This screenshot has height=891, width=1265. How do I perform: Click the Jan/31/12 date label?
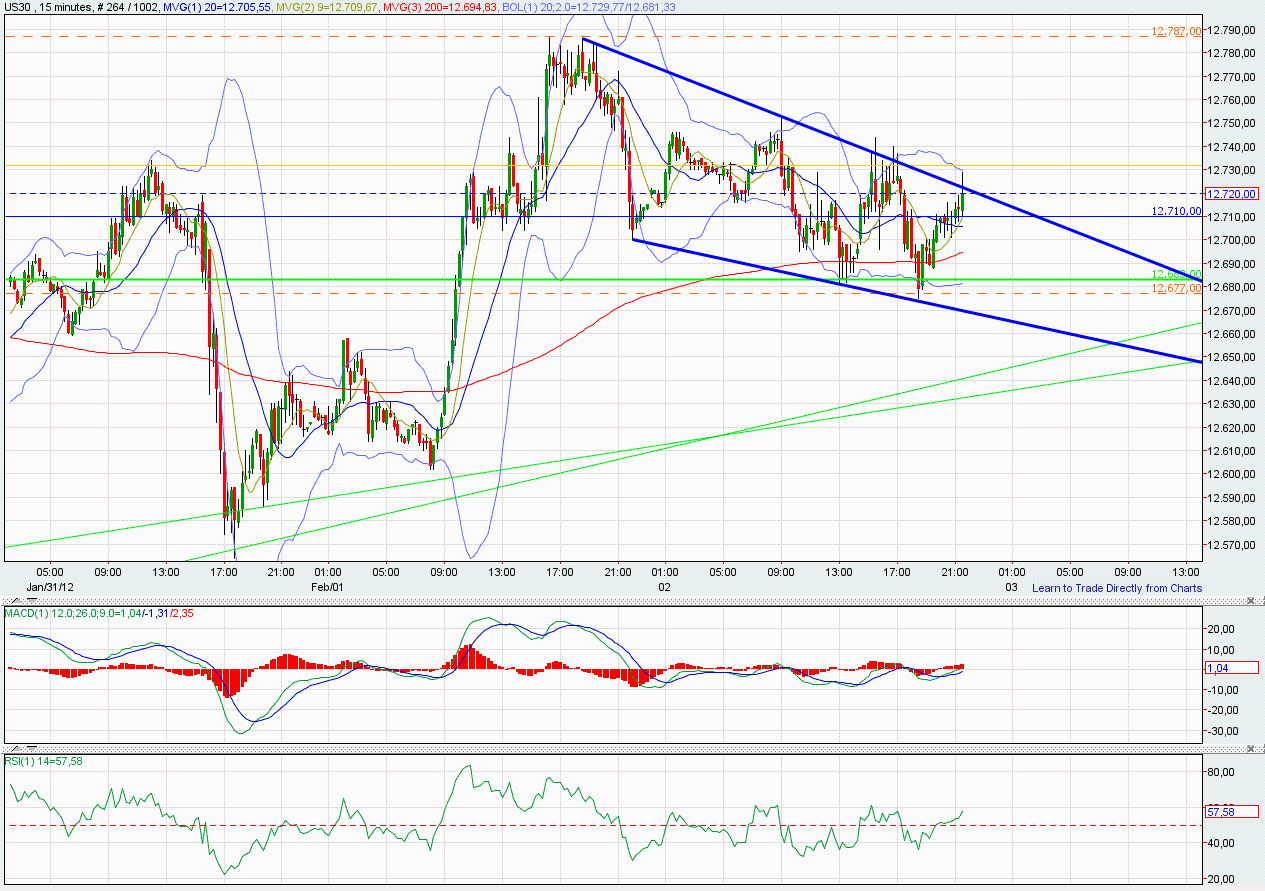click(x=50, y=587)
